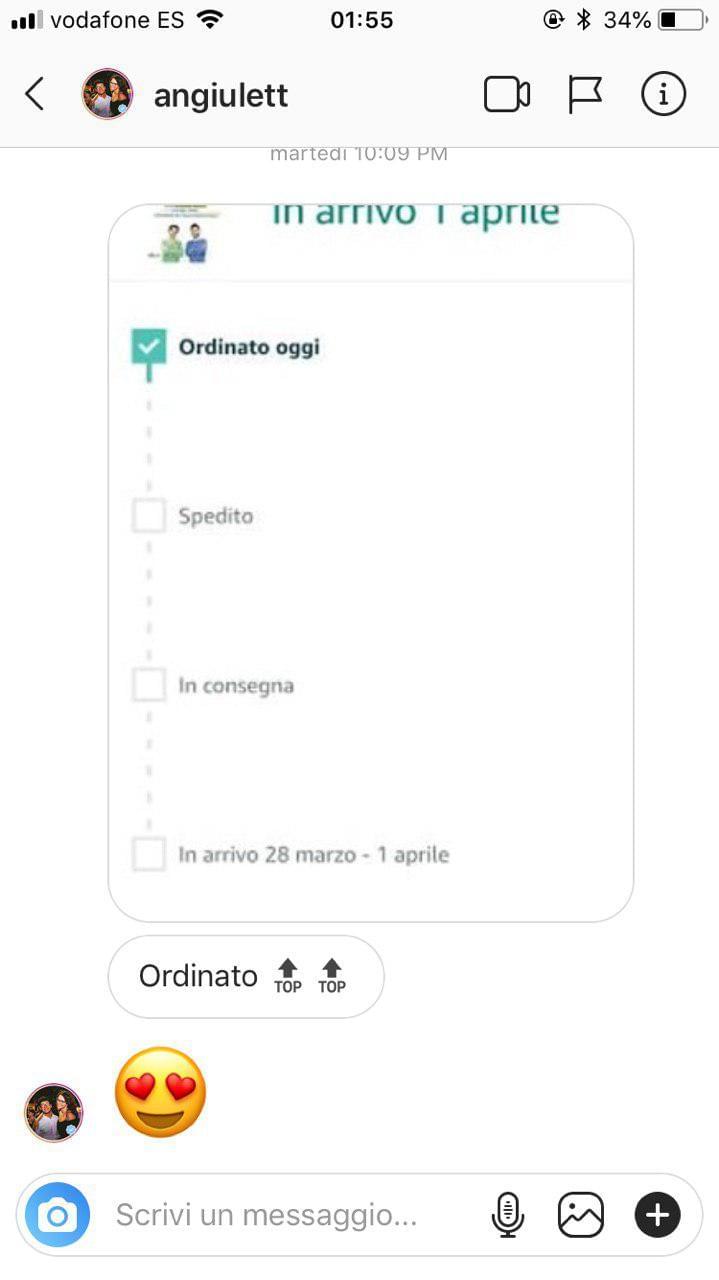Tap sender avatar beside emoji message

(x=54, y=1112)
